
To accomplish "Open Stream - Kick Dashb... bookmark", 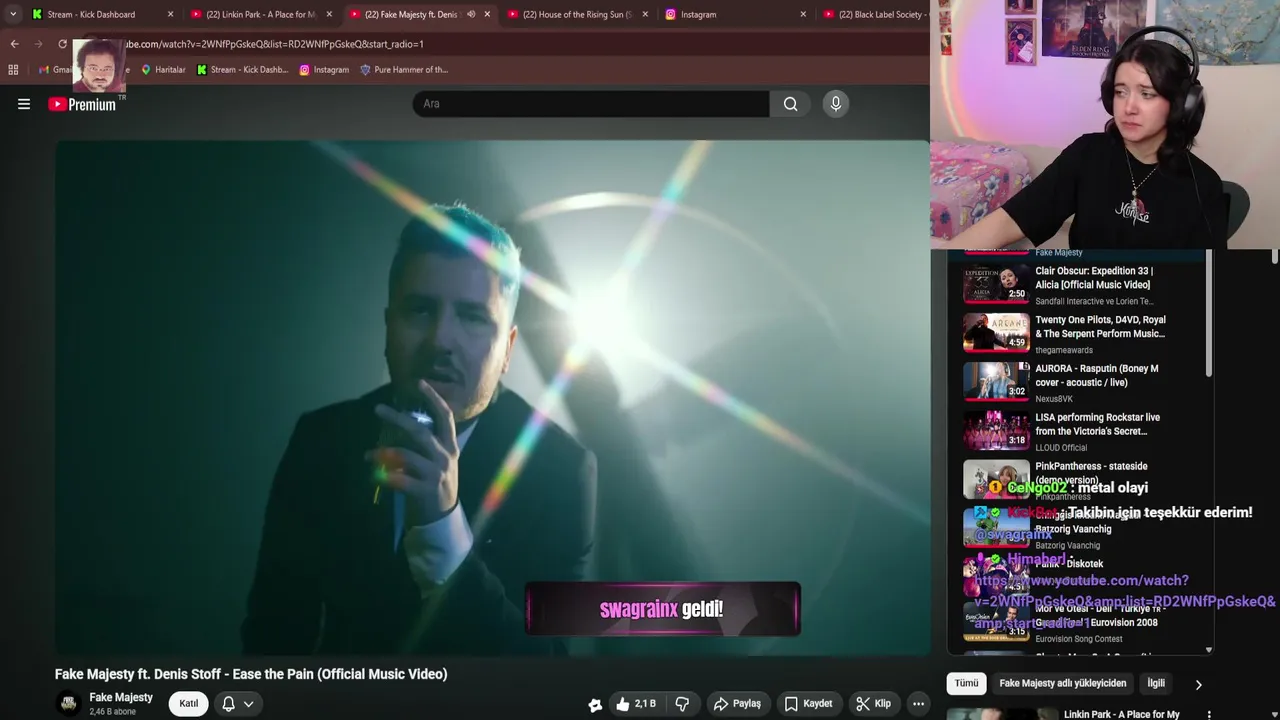I will click(x=242, y=70).
